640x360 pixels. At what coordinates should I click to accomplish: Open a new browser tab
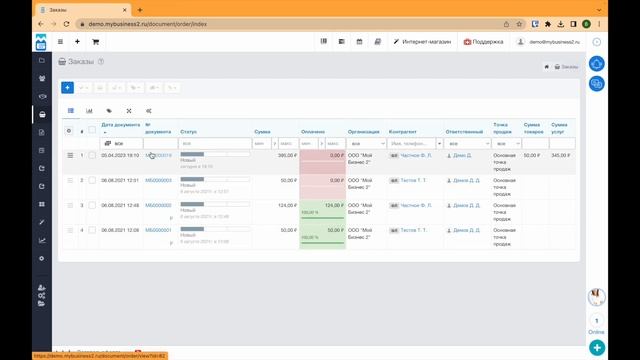140,10
